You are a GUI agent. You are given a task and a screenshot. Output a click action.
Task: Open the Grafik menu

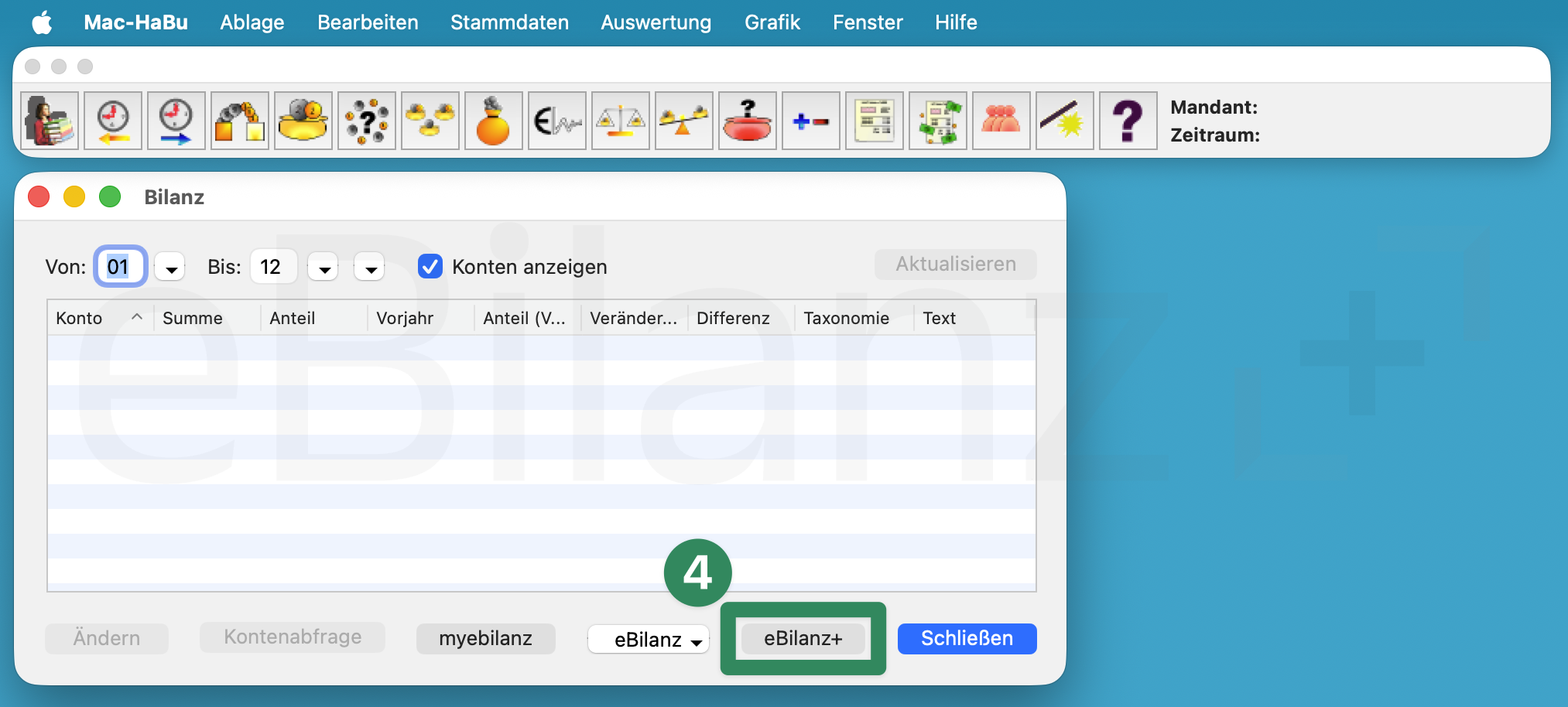pos(772,22)
